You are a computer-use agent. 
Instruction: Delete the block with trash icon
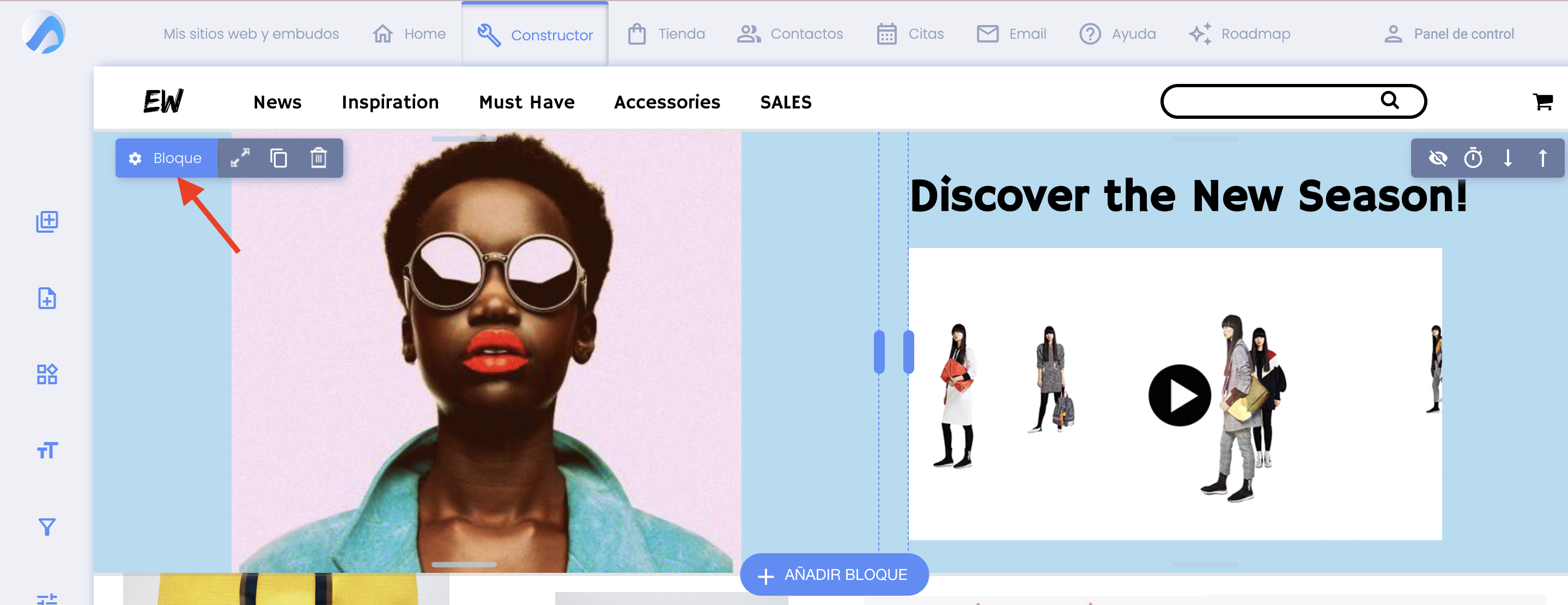tap(318, 158)
